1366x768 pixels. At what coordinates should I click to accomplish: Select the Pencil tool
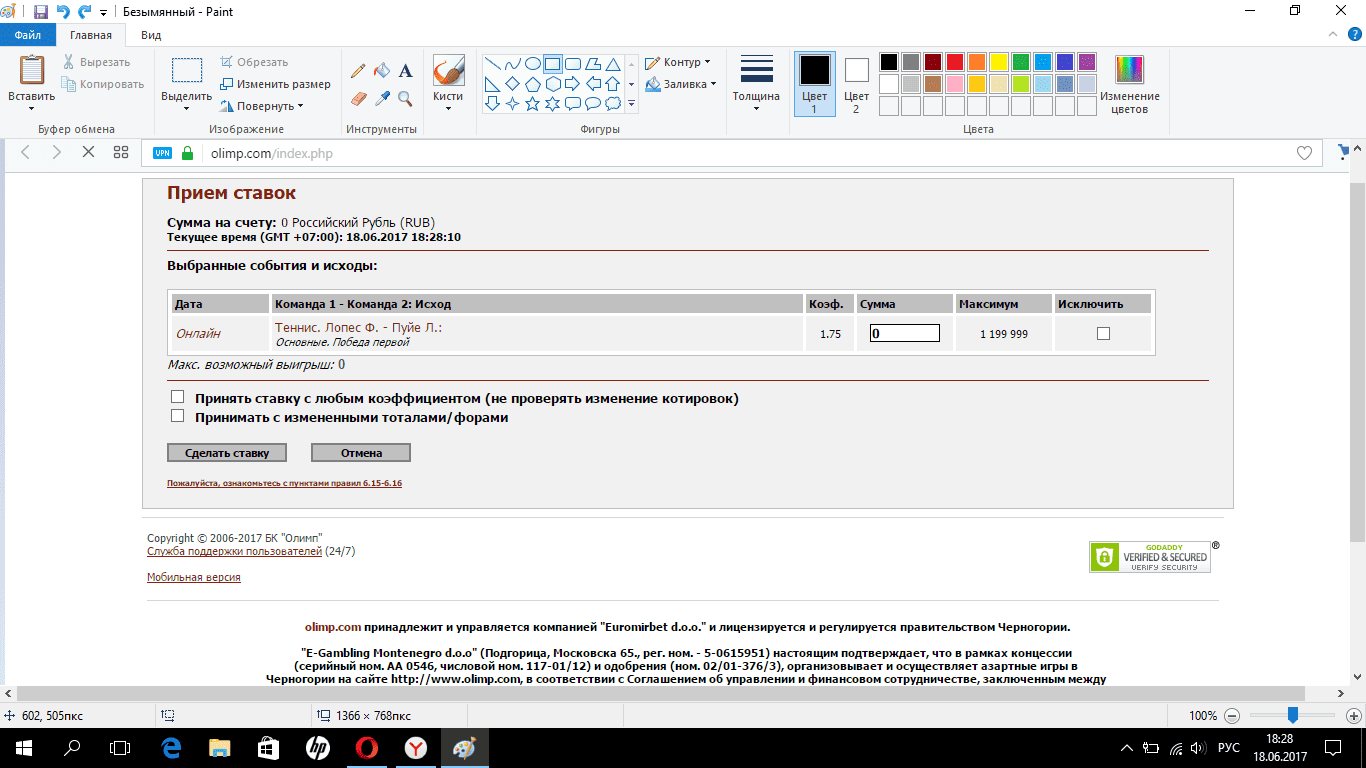coord(358,71)
